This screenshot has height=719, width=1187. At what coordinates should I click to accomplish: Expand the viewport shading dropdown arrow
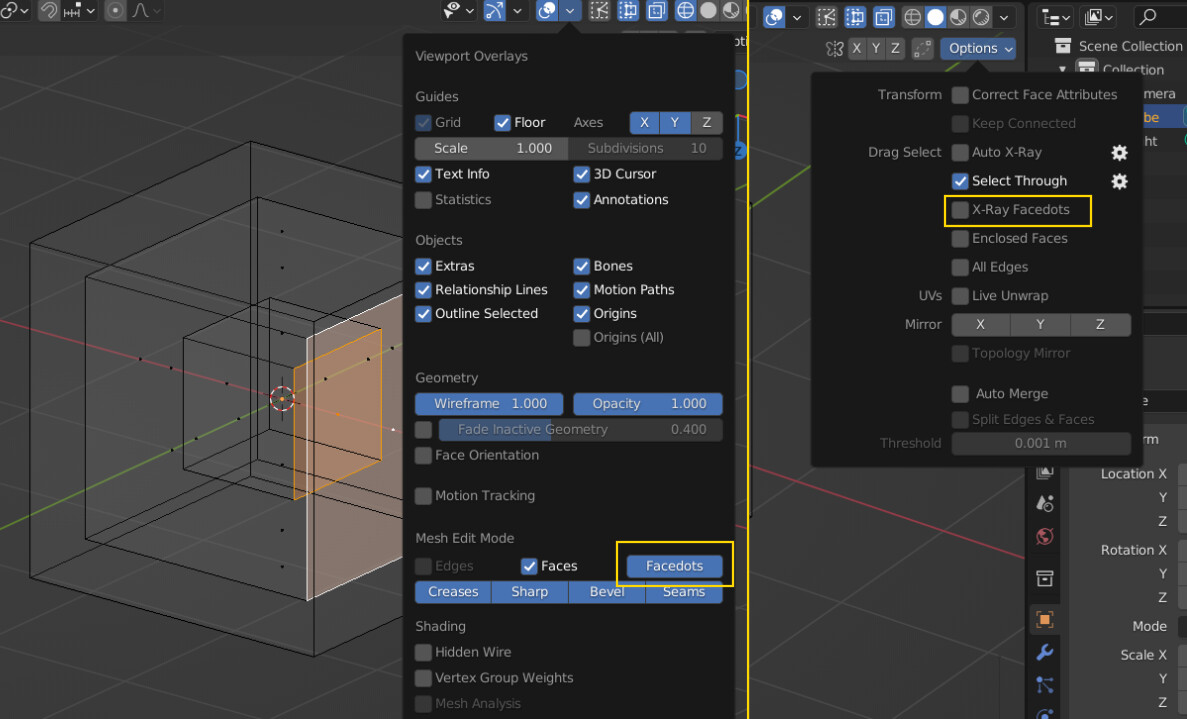(1004, 17)
